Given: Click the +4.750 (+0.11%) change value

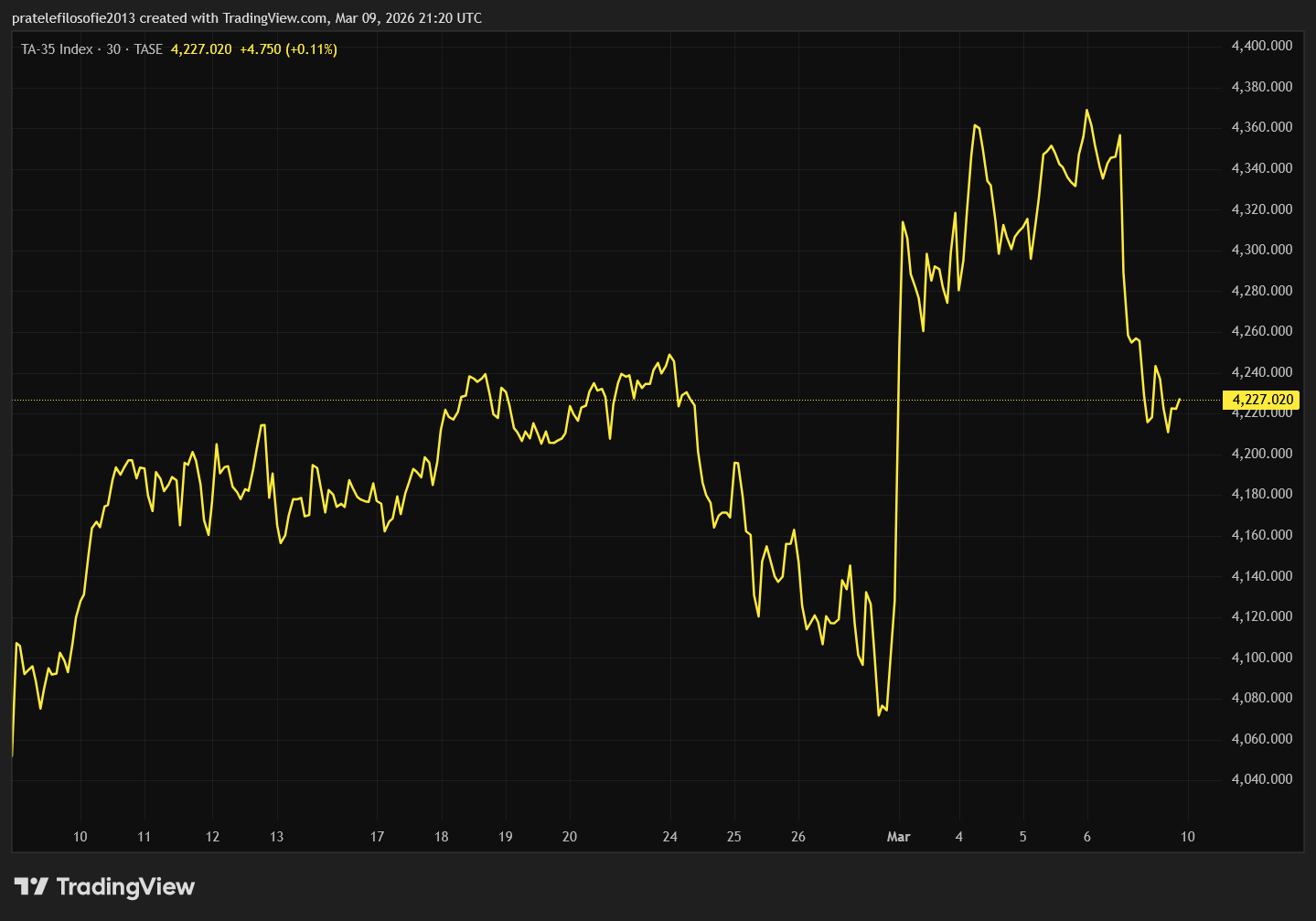Looking at the screenshot, I should click(288, 49).
